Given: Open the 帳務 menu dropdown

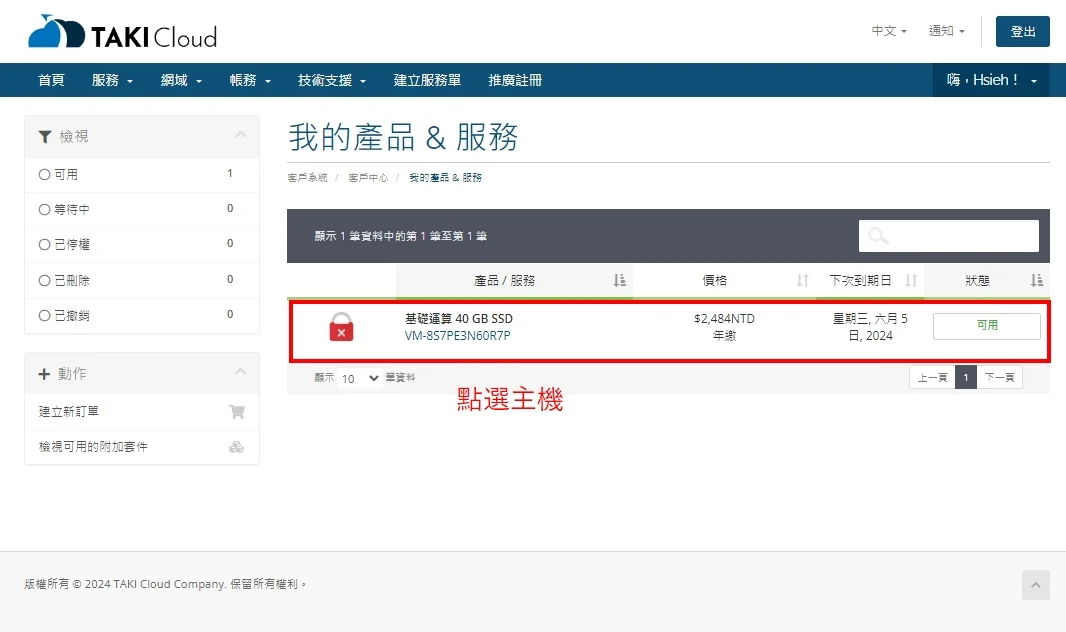Looking at the screenshot, I should click(x=250, y=80).
